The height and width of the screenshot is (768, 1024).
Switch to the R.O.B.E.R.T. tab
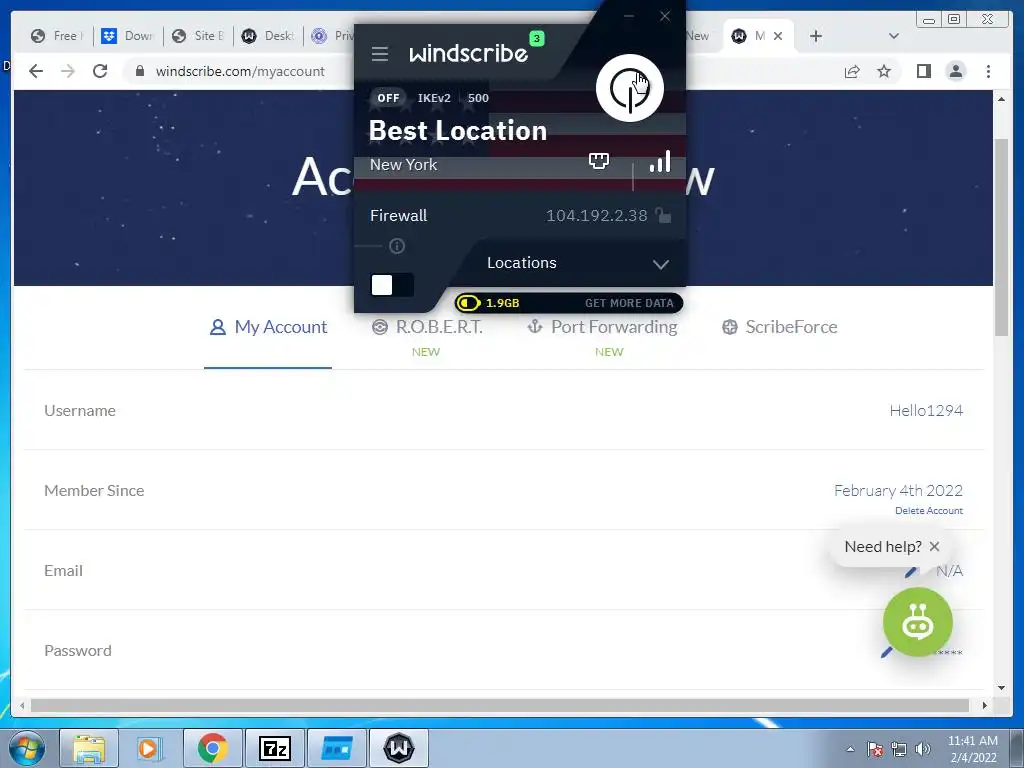[x=426, y=327]
